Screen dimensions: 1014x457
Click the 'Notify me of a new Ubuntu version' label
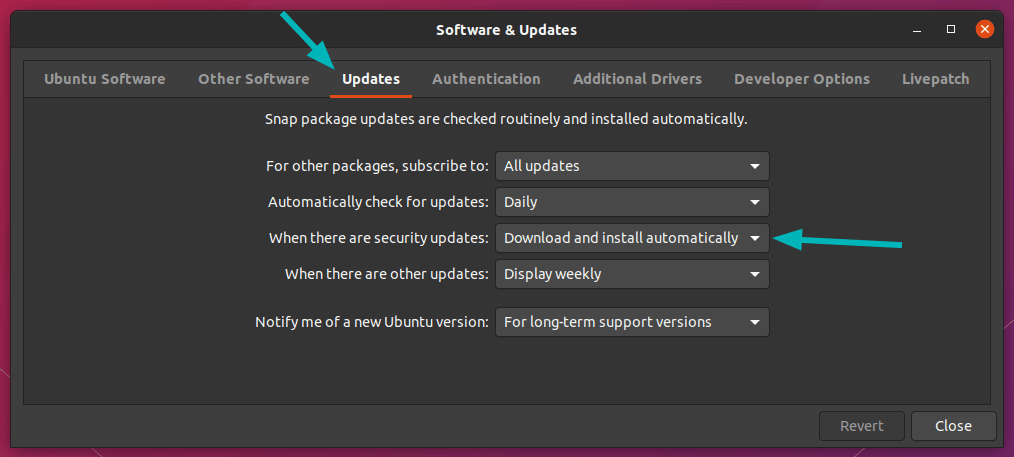[x=372, y=322]
